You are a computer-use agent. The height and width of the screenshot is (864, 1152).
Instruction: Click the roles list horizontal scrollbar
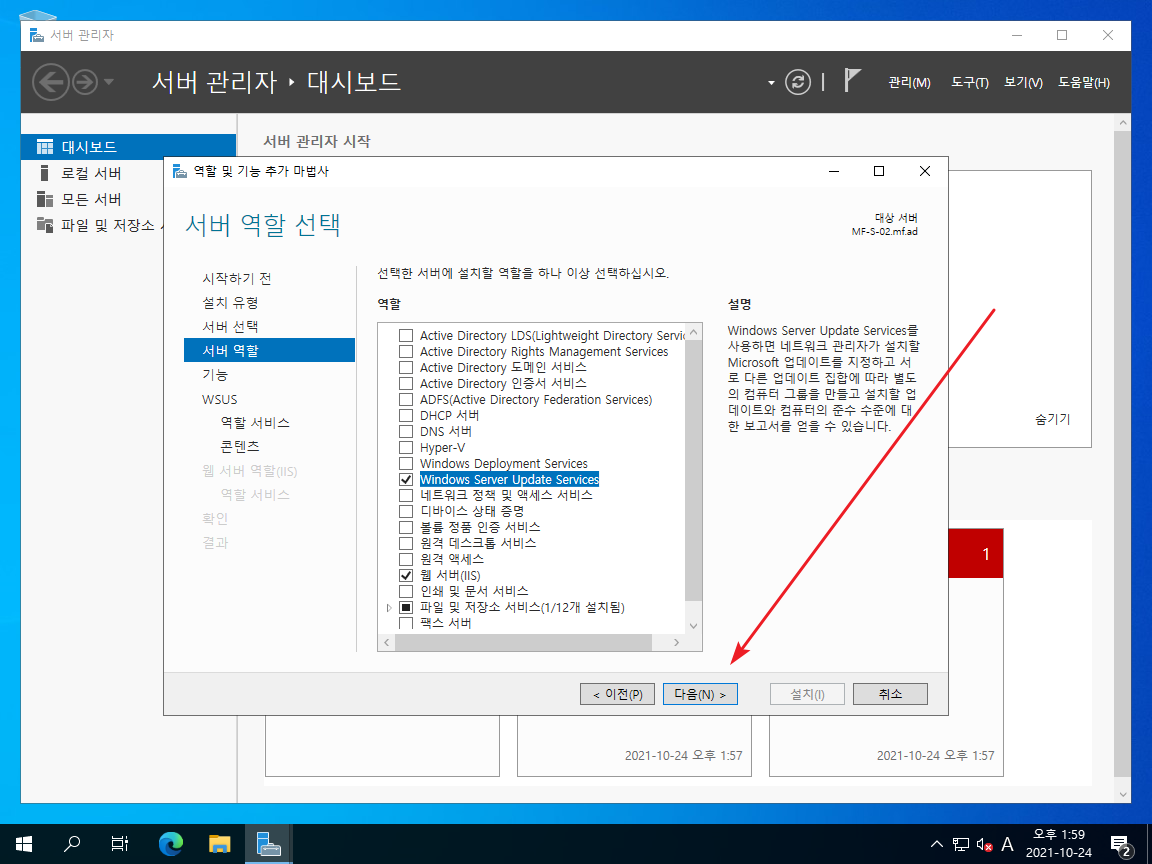click(523, 642)
